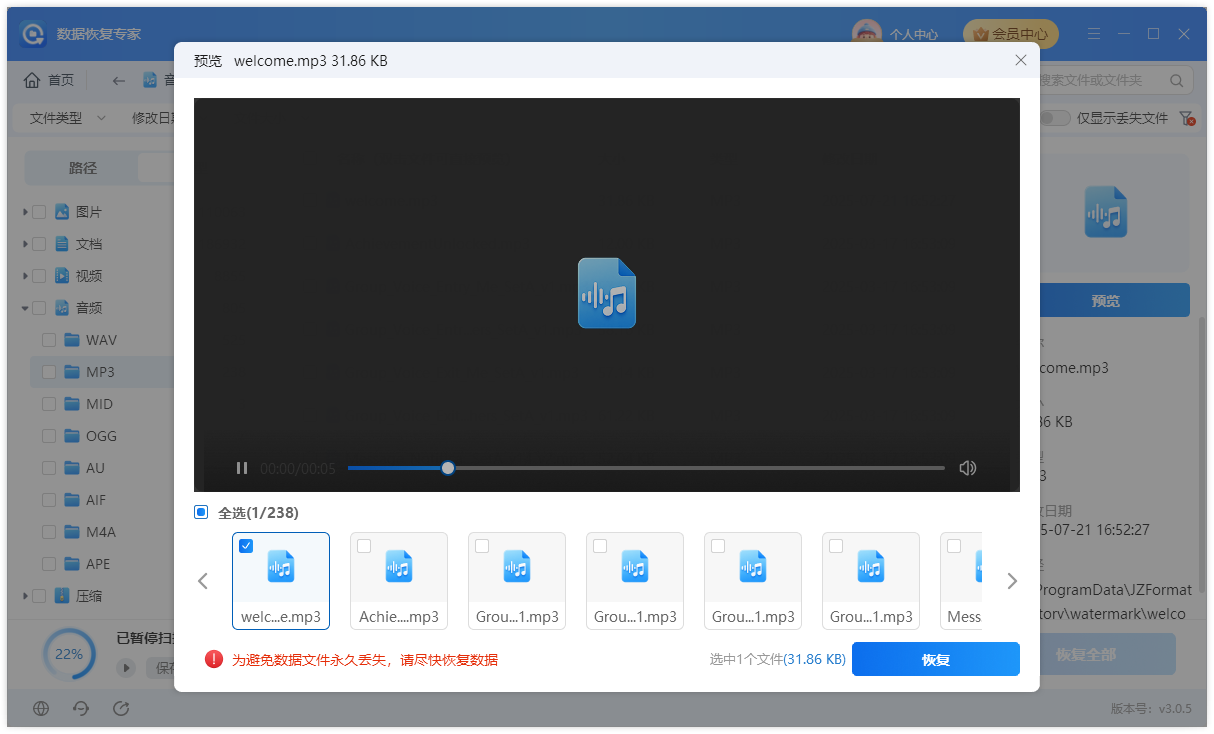Open 会员中心 membership center
The image size is (1214, 734).
coord(1010,34)
